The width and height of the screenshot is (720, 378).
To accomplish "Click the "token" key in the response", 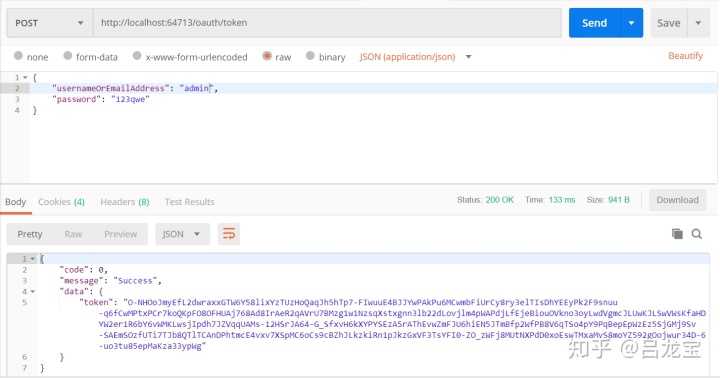I will pos(96,302).
